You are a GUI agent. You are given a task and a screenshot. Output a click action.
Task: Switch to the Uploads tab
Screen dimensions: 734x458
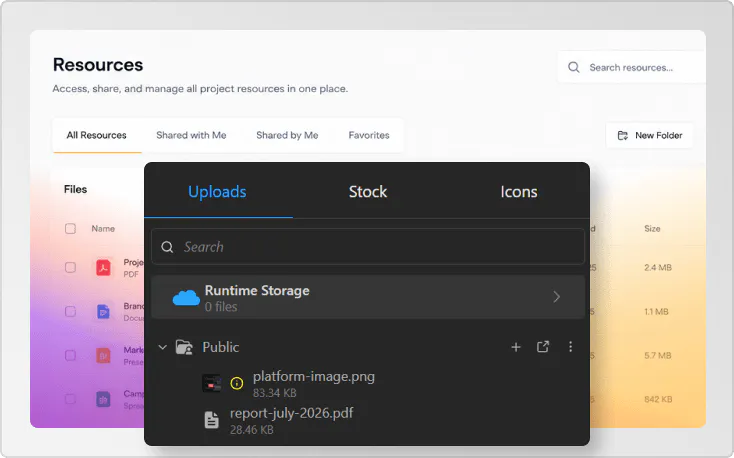coord(217,192)
